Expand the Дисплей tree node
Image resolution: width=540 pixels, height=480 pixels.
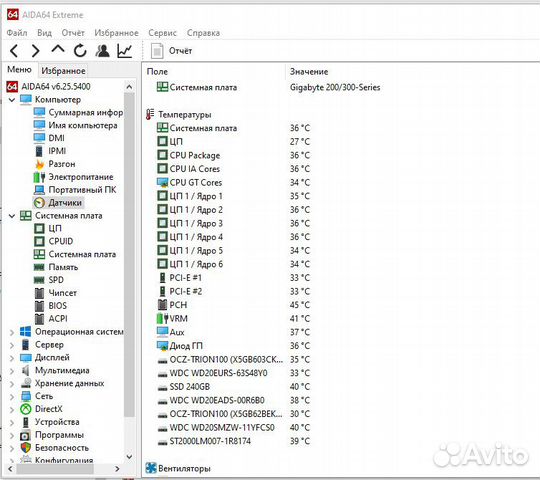tap(12, 358)
